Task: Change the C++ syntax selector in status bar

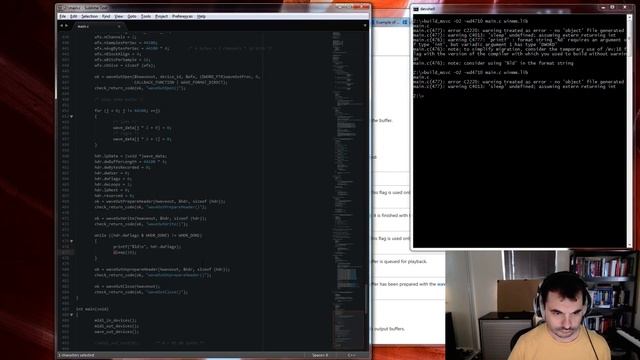Action: coord(351,355)
